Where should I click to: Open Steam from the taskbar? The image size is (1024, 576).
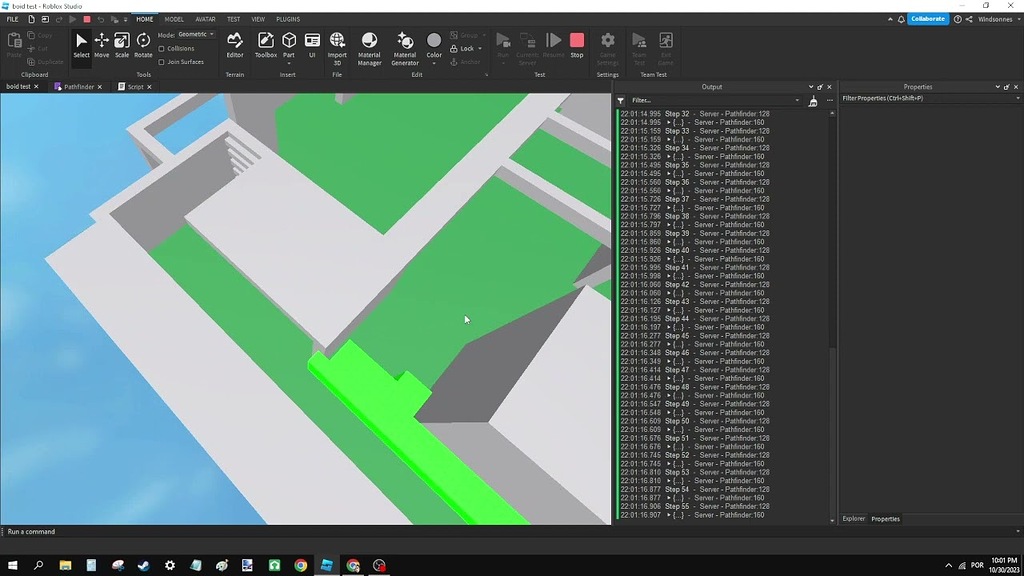pos(144,565)
